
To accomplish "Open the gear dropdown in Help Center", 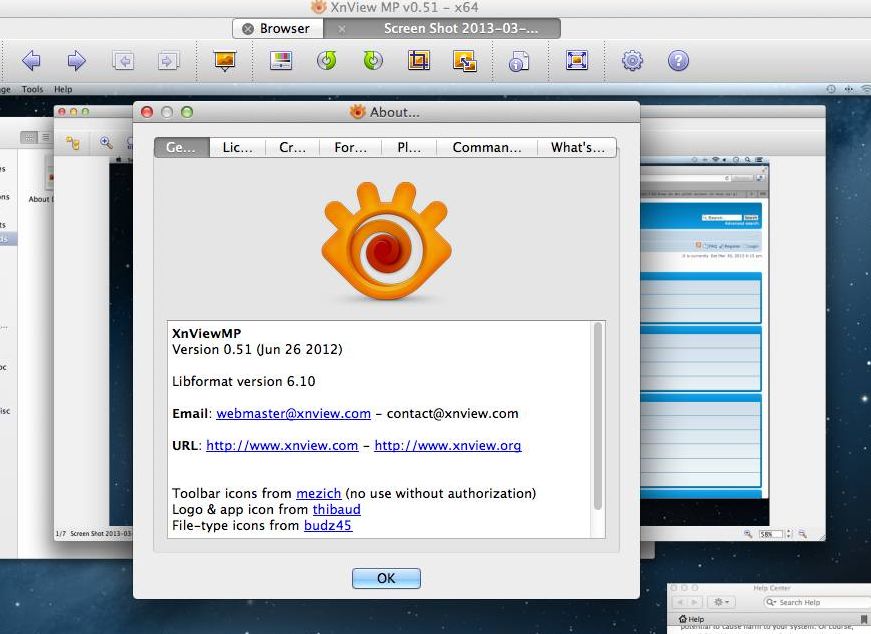I will pos(722,602).
